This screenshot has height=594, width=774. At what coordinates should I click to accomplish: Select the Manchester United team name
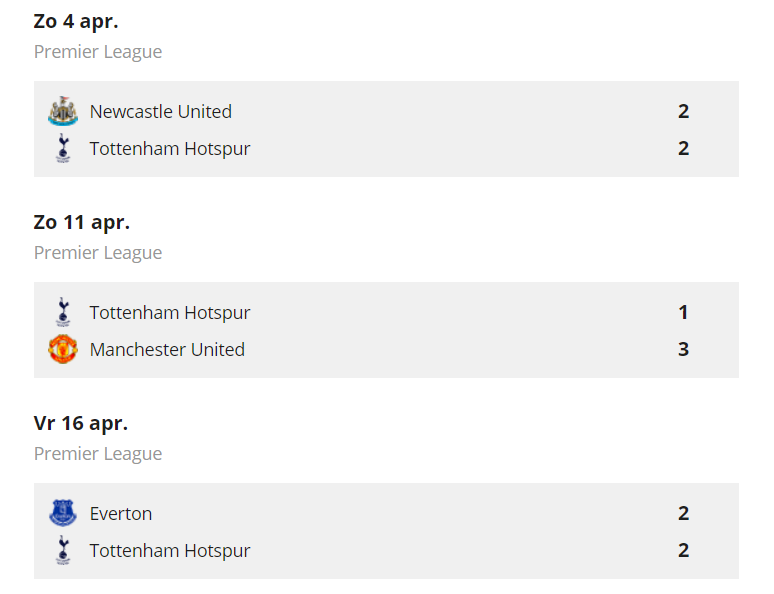pyautogui.click(x=167, y=350)
